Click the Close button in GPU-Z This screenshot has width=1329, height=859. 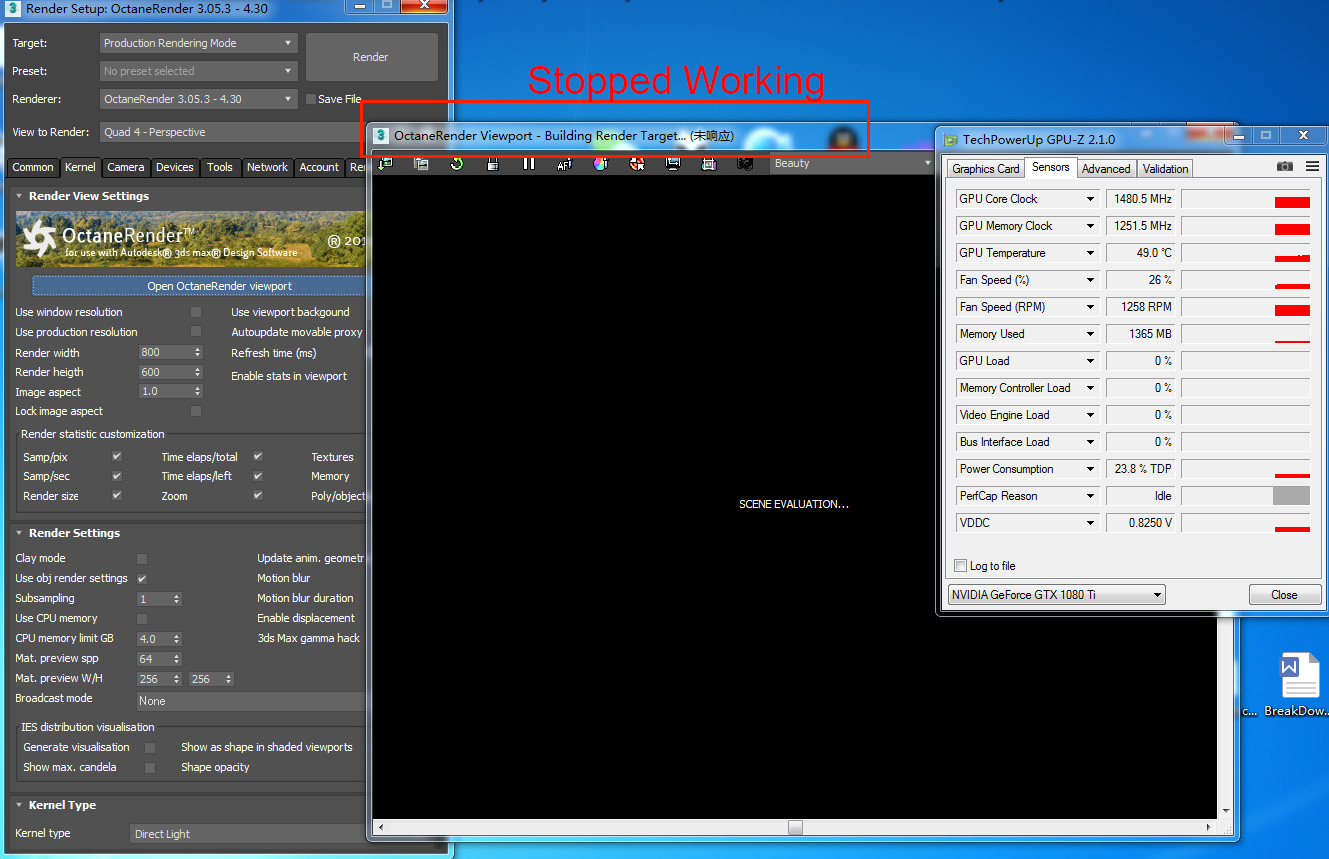tap(1285, 595)
